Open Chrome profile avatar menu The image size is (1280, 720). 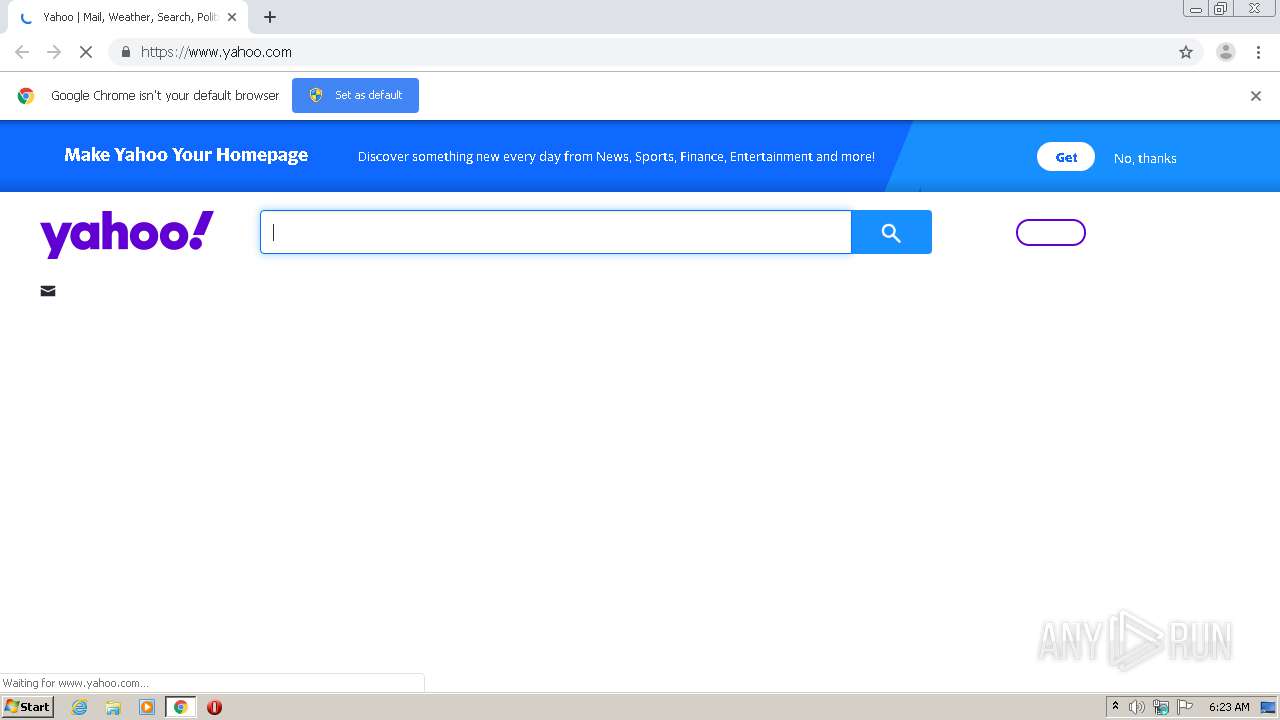click(x=1226, y=52)
